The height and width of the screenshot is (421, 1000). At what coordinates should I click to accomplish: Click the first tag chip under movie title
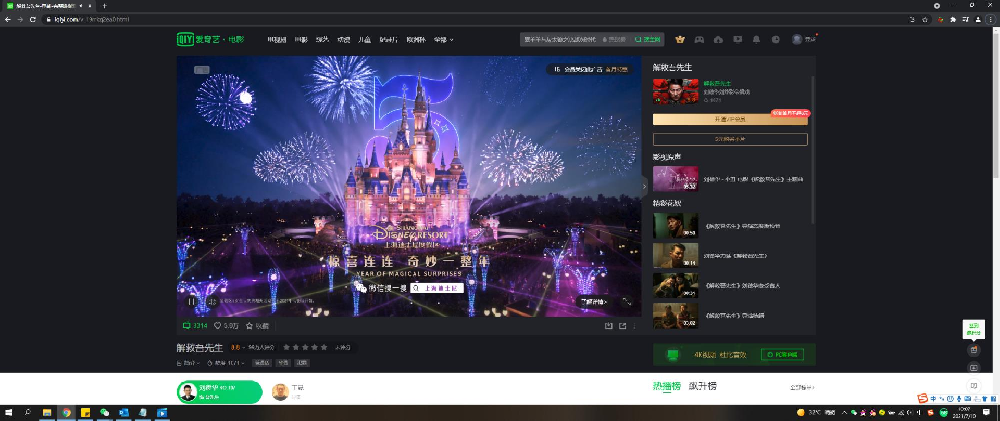[x=261, y=363]
